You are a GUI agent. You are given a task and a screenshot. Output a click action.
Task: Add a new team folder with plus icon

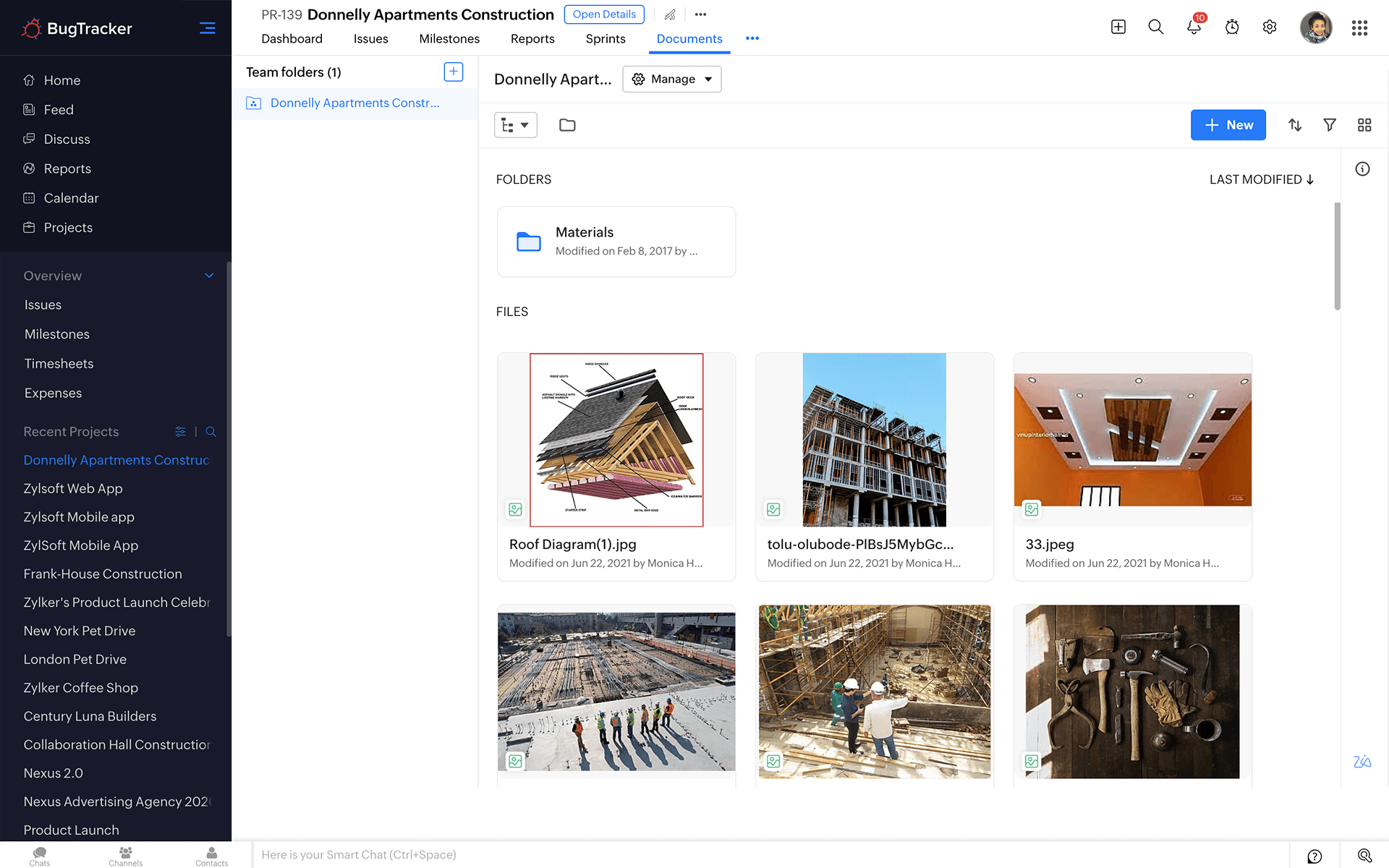[x=453, y=72]
